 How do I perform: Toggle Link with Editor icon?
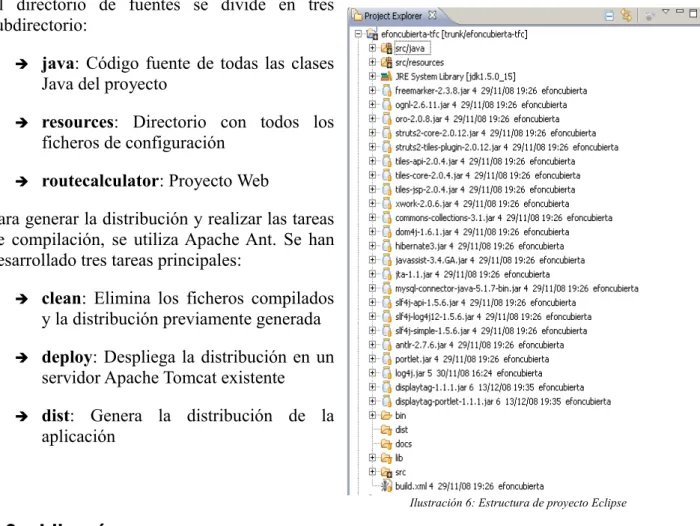626,16
